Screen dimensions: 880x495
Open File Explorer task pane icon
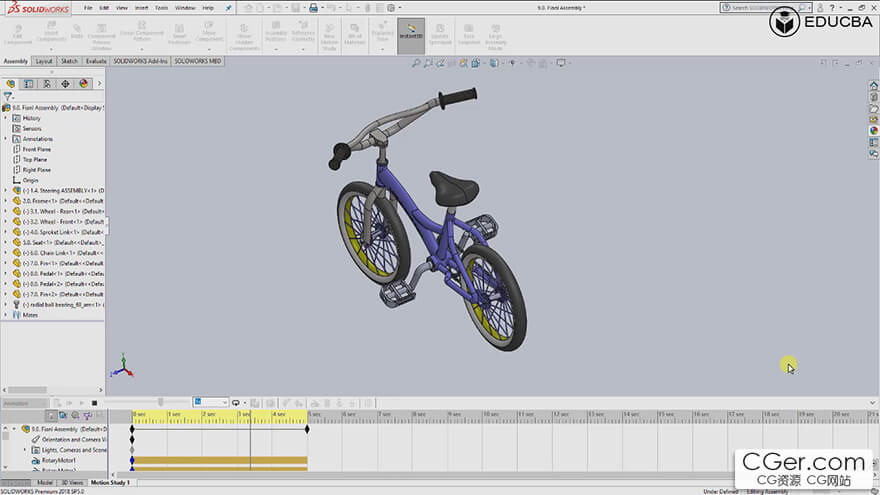coord(874,108)
